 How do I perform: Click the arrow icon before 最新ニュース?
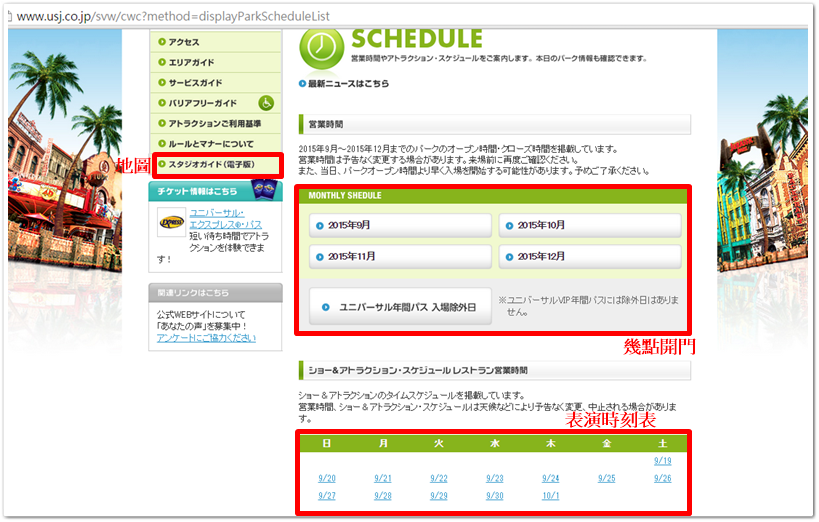[302, 84]
